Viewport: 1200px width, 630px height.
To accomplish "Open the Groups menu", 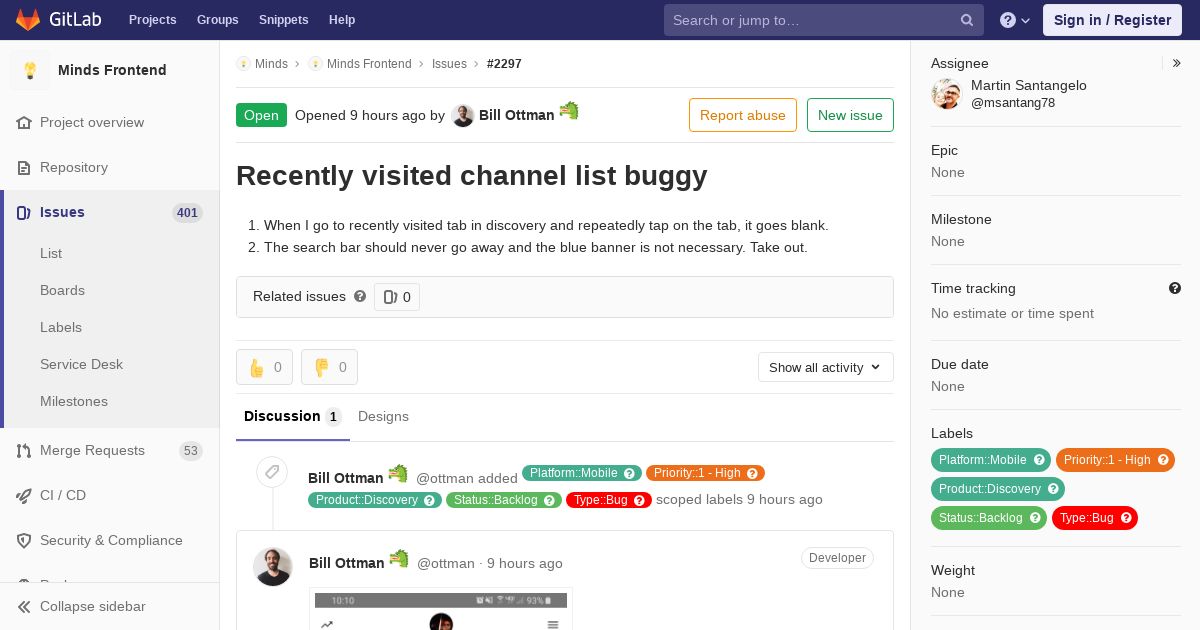I will (217, 20).
